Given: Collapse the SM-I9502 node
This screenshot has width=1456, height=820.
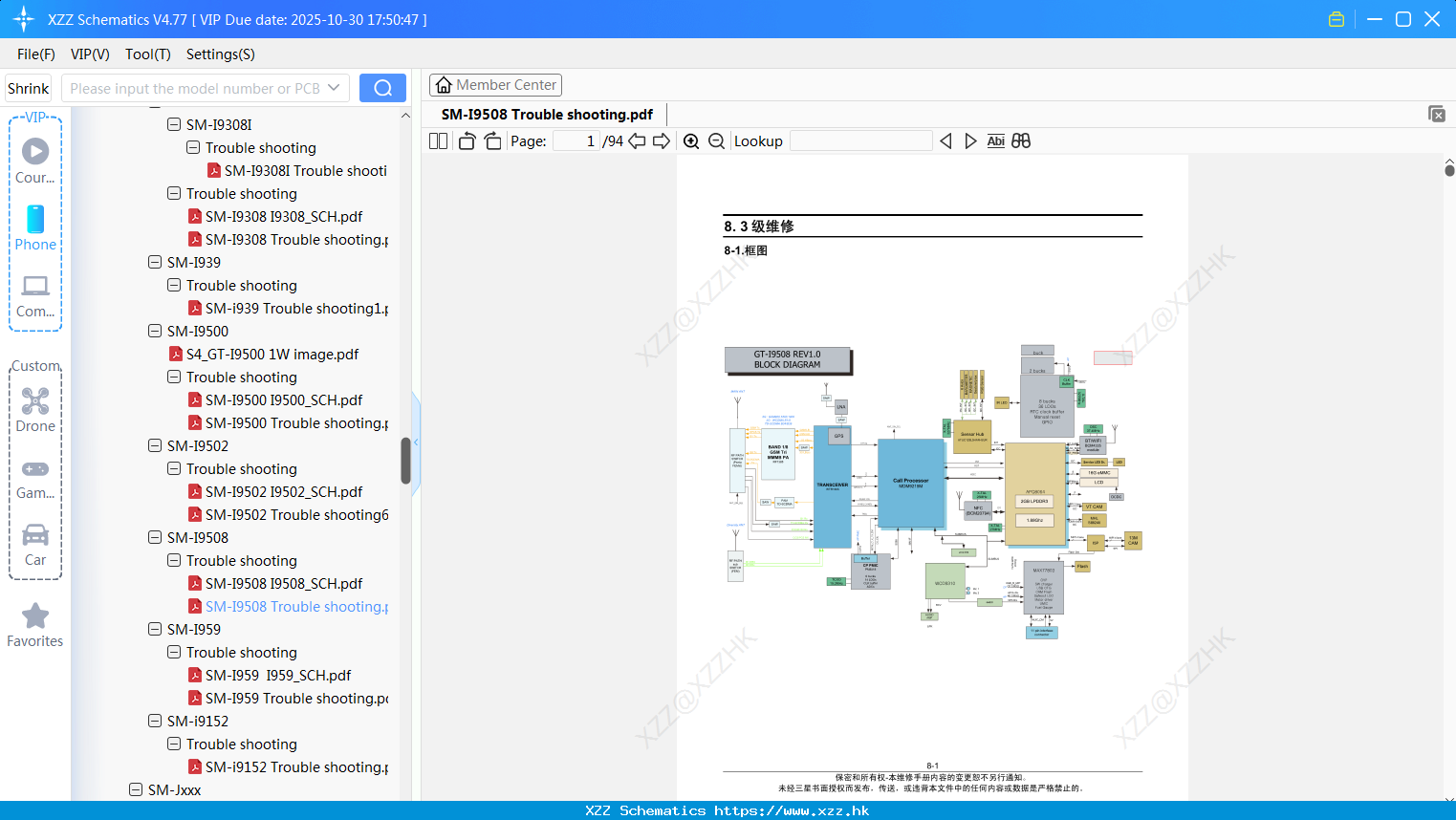Looking at the screenshot, I should click(x=155, y=445).
